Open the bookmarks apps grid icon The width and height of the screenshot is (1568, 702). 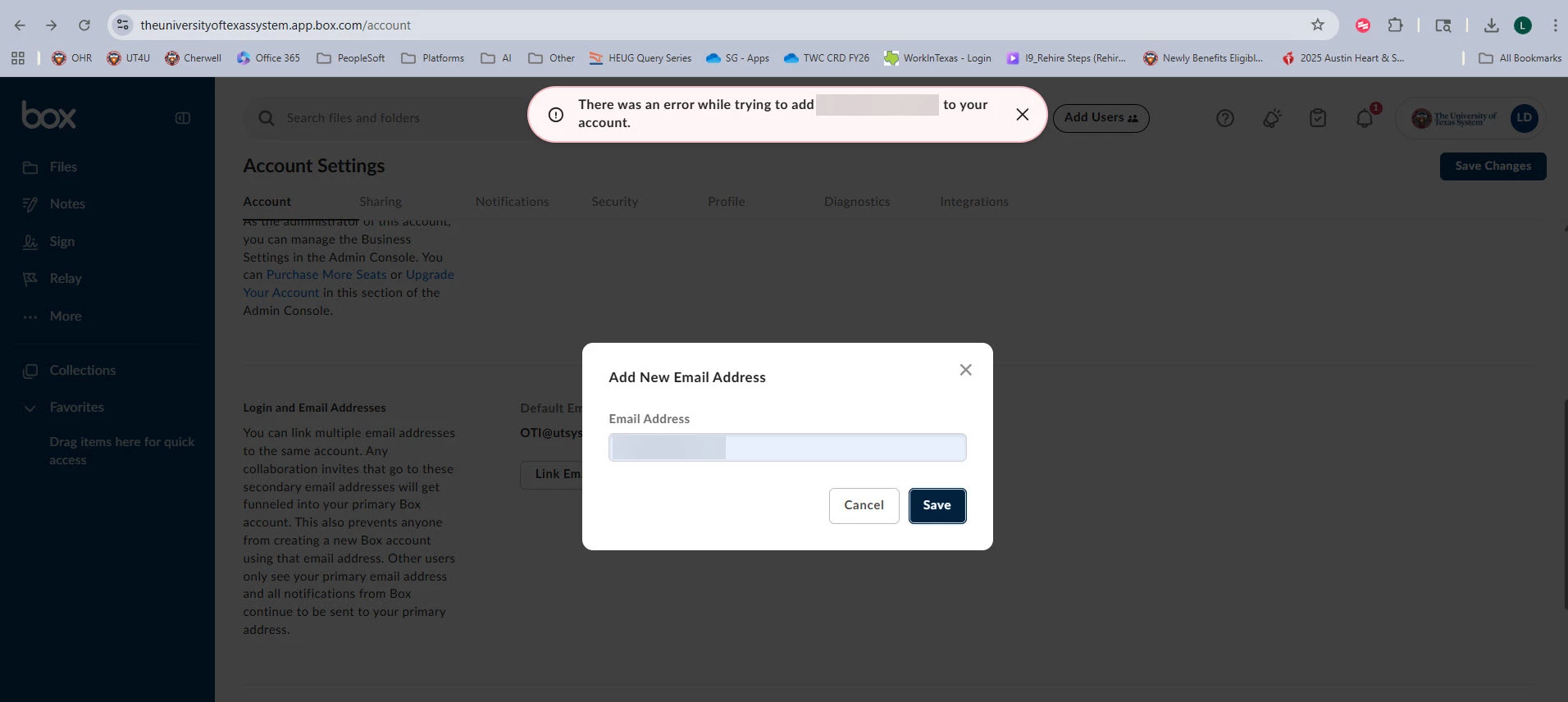click(18, 58)
